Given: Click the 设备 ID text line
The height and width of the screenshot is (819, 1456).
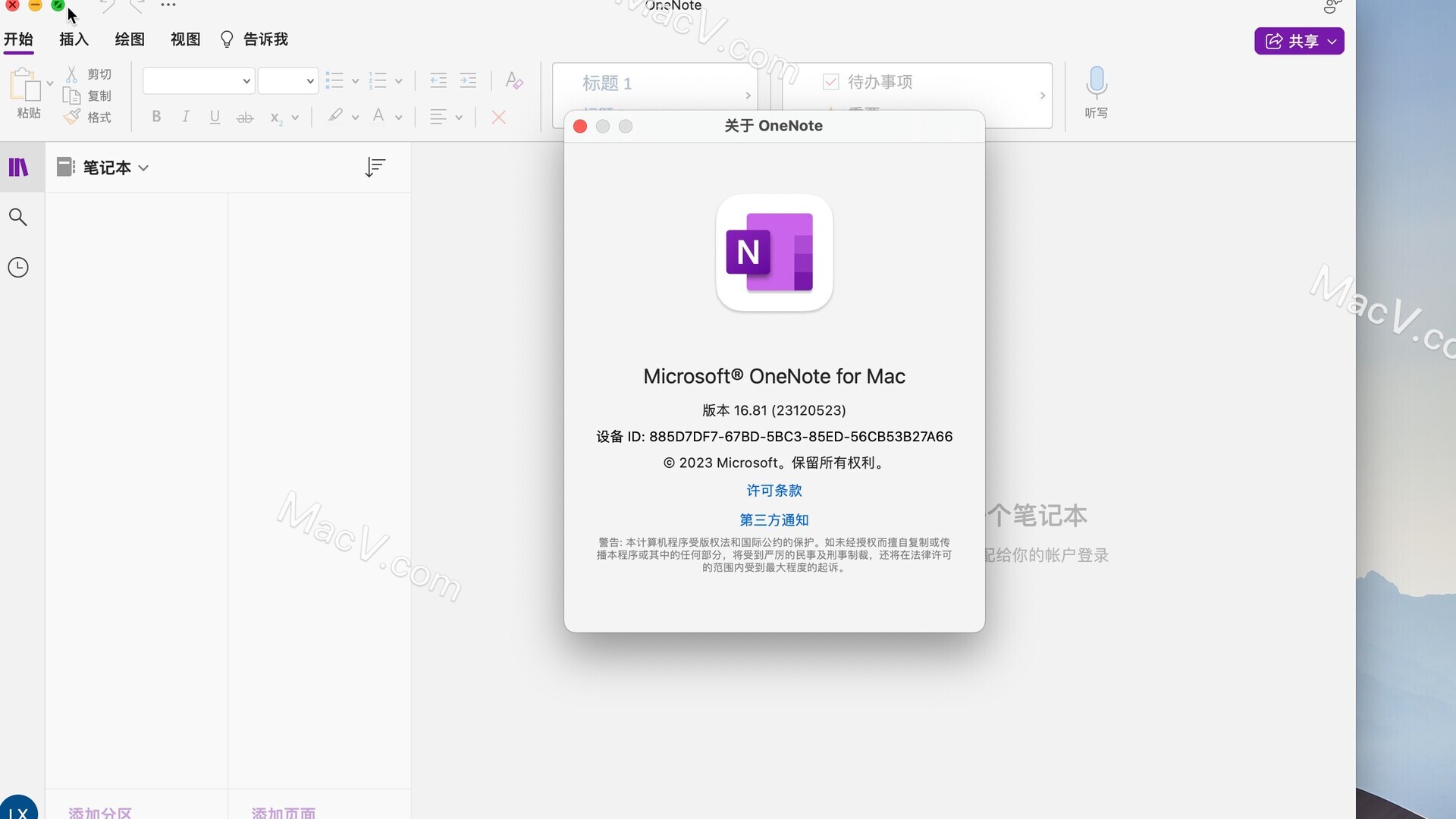Looking at the screenshot, I should (x=774, y=437).
